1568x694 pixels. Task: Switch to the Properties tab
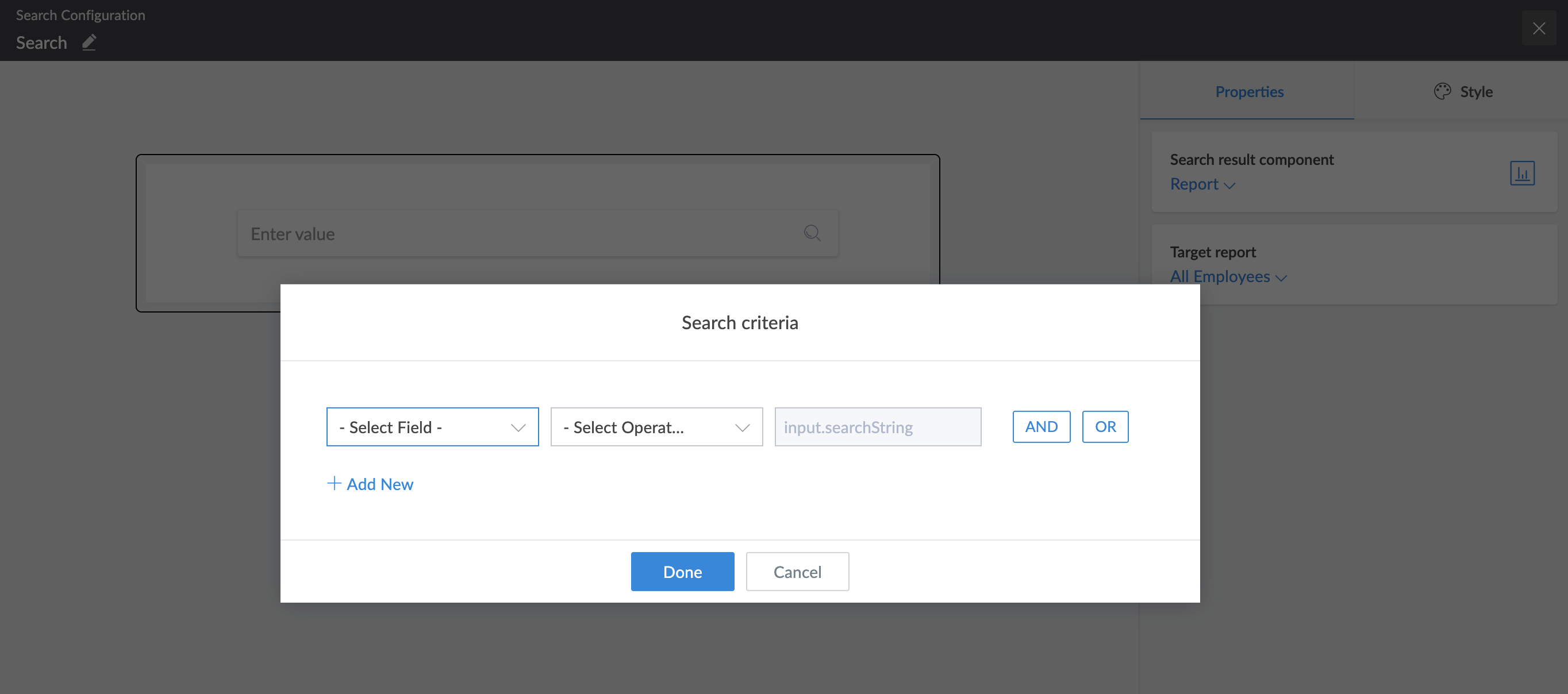(1249, 91)
